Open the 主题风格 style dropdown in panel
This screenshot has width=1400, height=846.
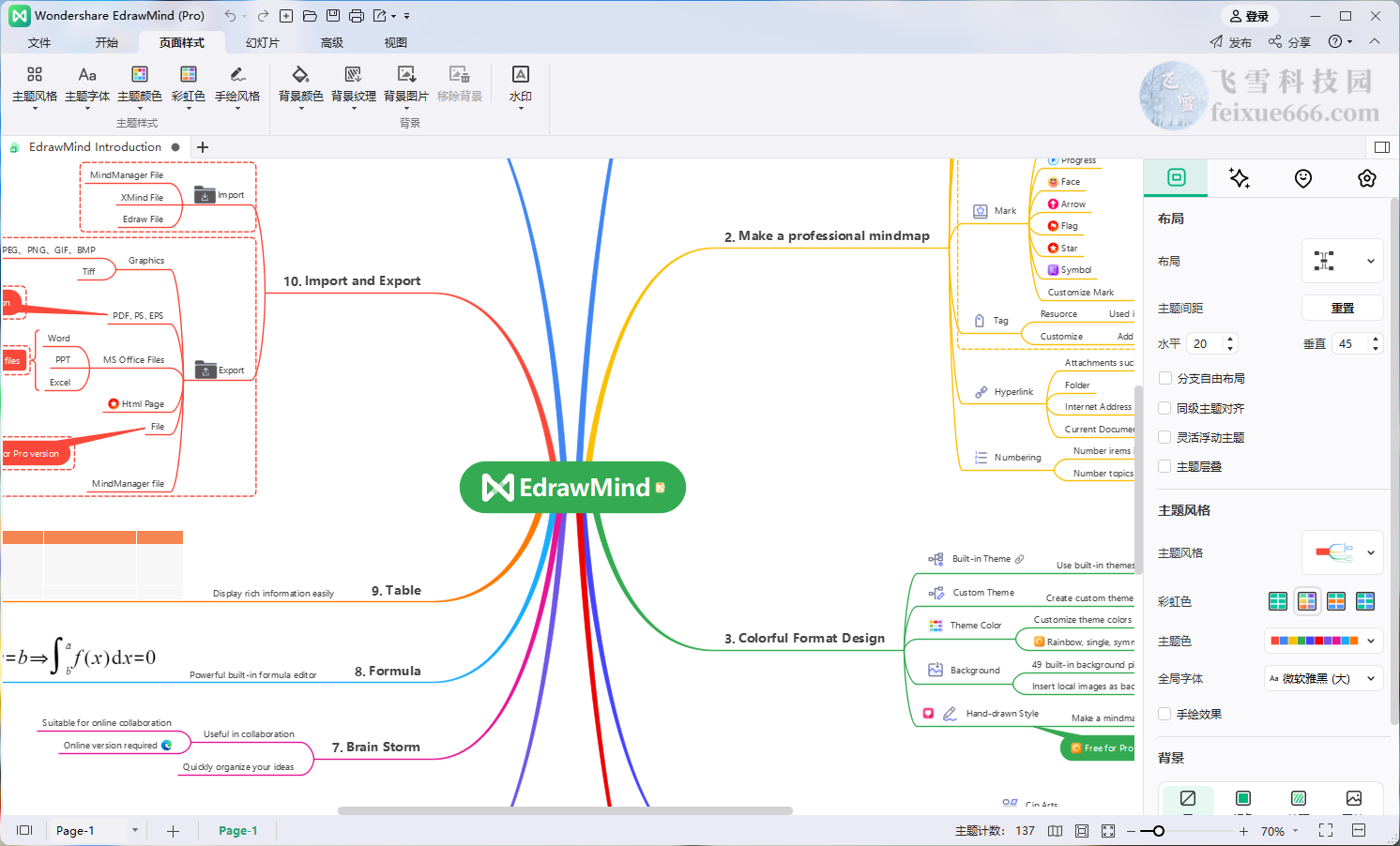tap(1343, 552)
